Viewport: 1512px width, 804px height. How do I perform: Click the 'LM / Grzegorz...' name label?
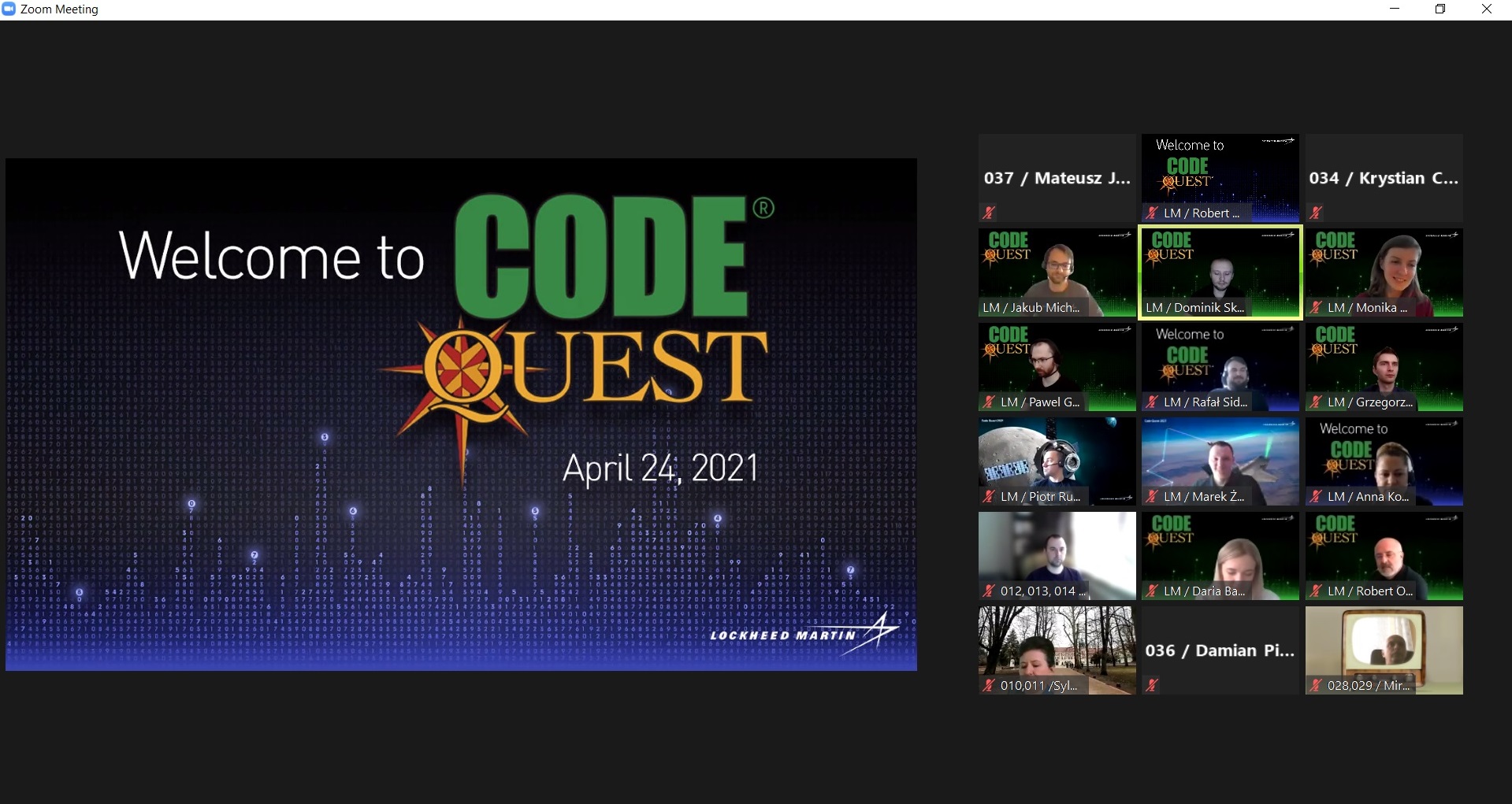click(1370, 402)
